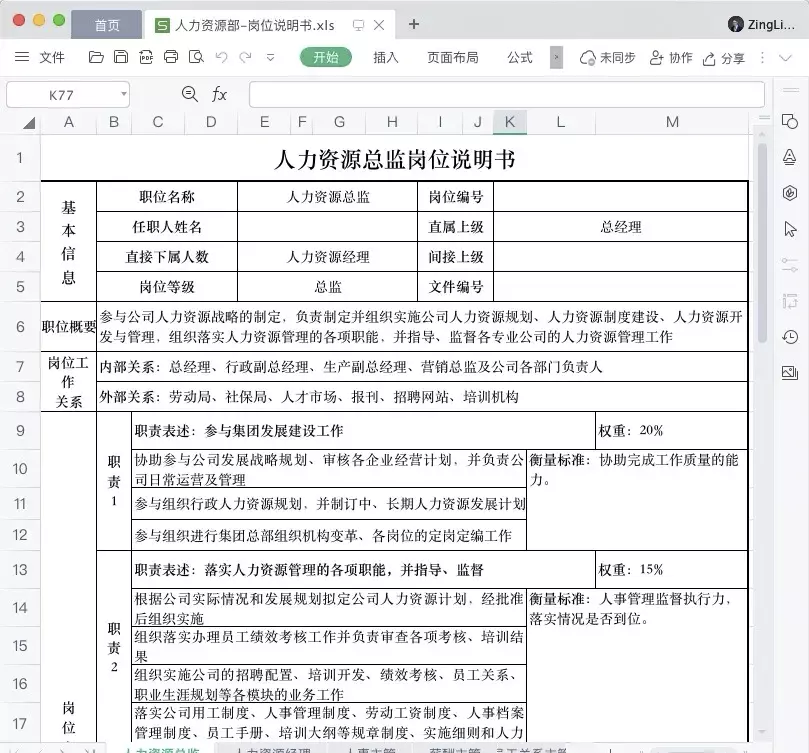Switch to the 页面布局 ribbon tab
809x753 pixels.
(x=452, y=58)
